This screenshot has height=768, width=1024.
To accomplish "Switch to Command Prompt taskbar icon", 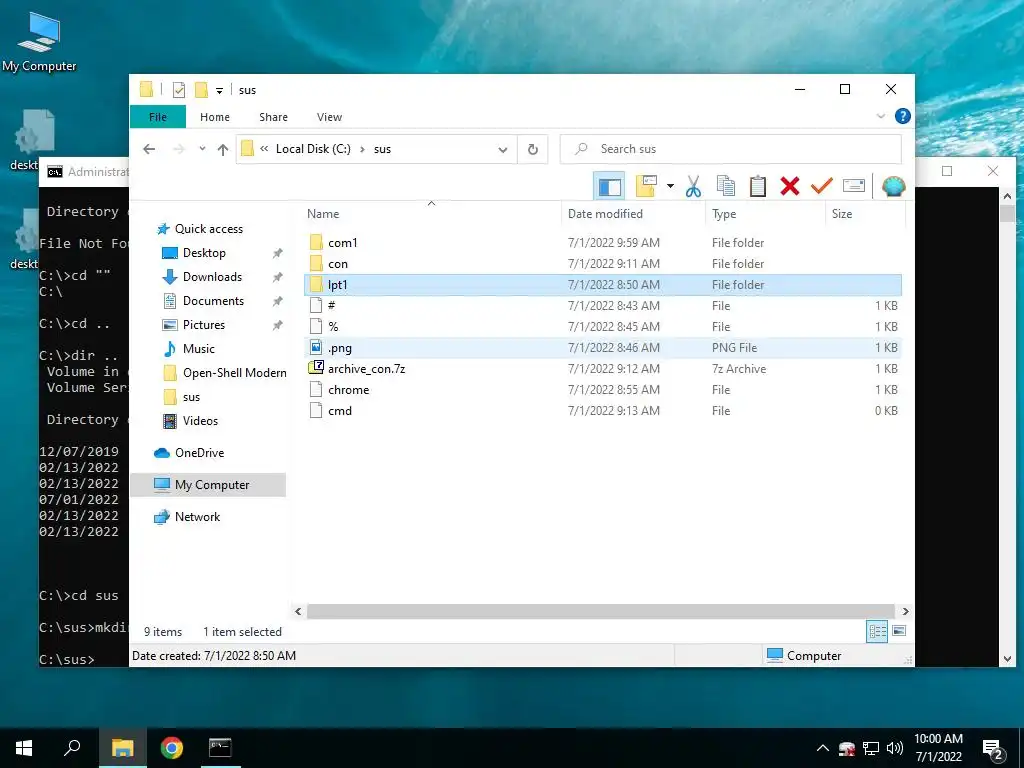I will tap(220, 748).
